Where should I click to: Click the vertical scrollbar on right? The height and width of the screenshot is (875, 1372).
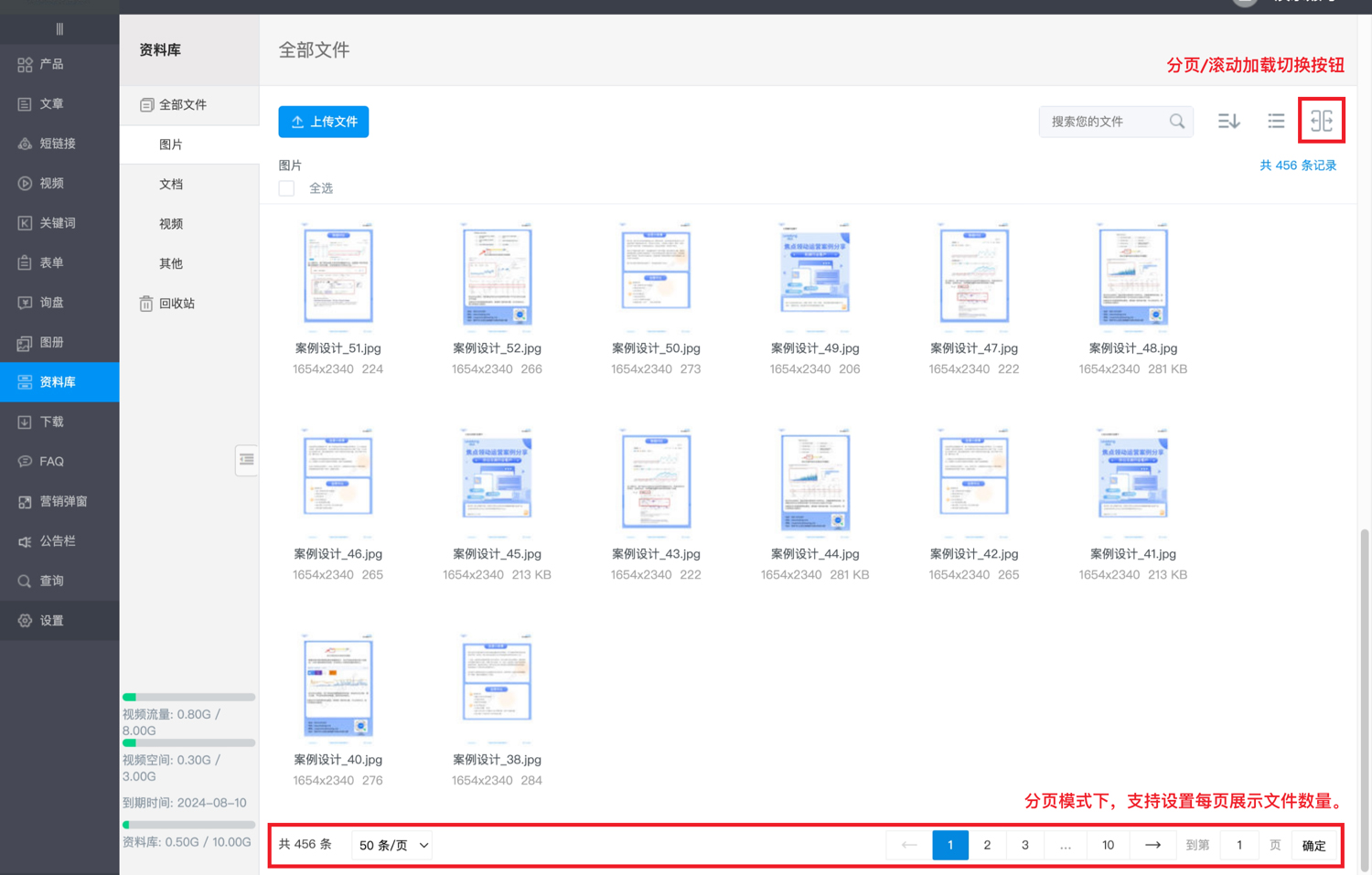click(1365, 695)
